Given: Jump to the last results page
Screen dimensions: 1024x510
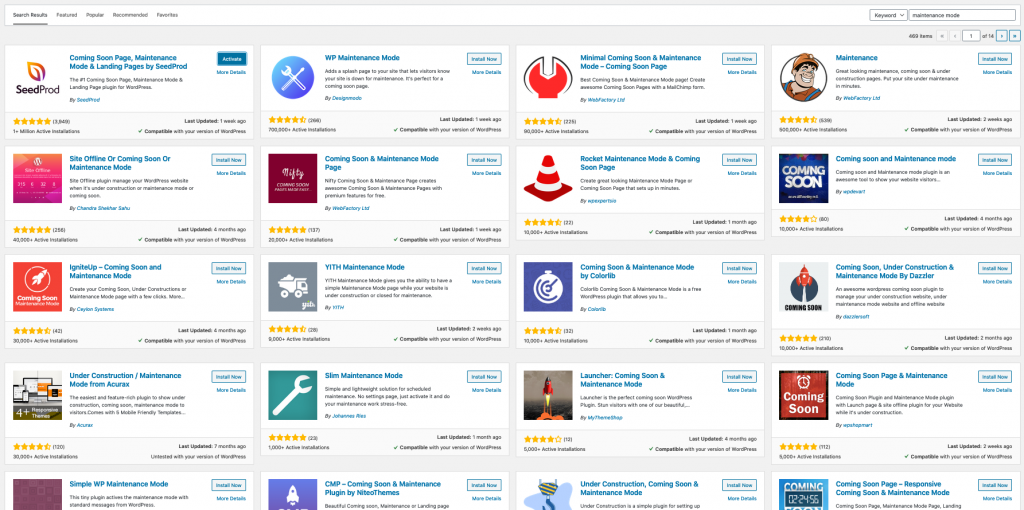Looking at the screenshot, I should [x=1014, y=36].
